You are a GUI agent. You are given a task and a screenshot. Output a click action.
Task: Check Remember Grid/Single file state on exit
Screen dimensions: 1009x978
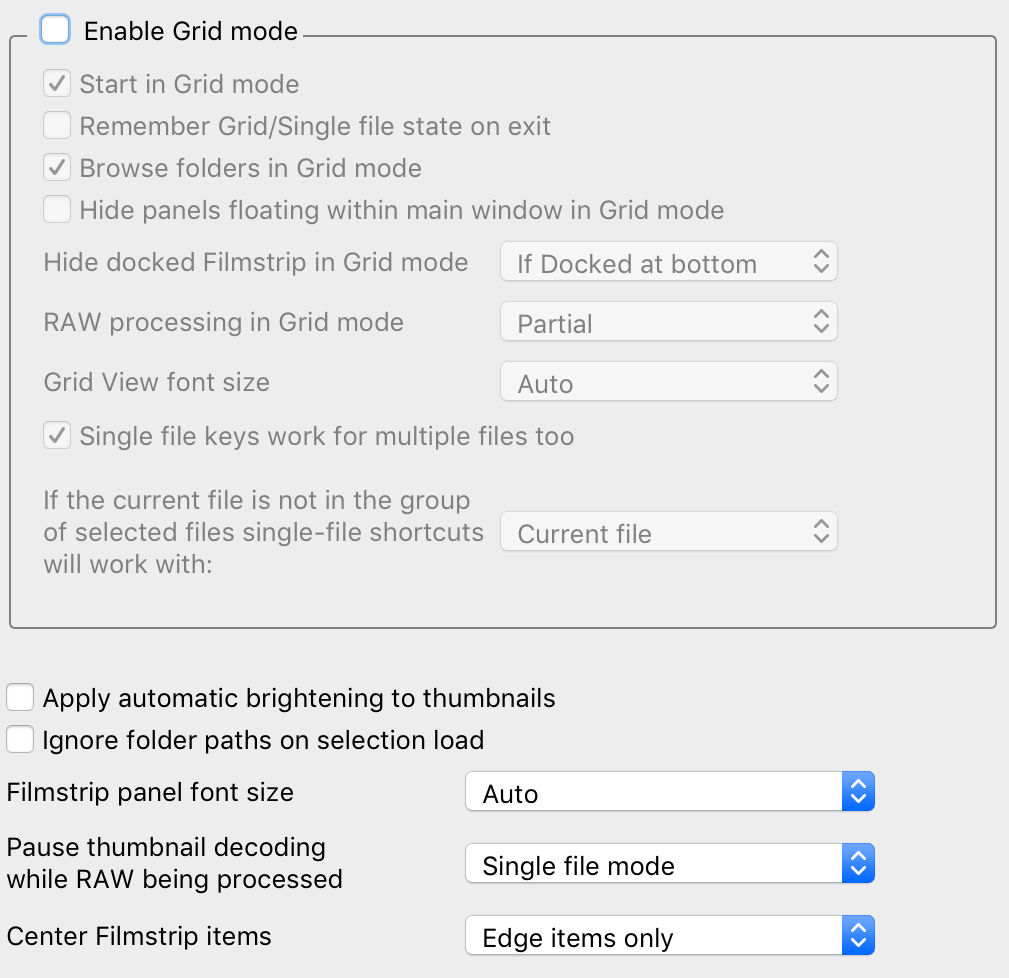pyautogui.click(x=57, y=126)
